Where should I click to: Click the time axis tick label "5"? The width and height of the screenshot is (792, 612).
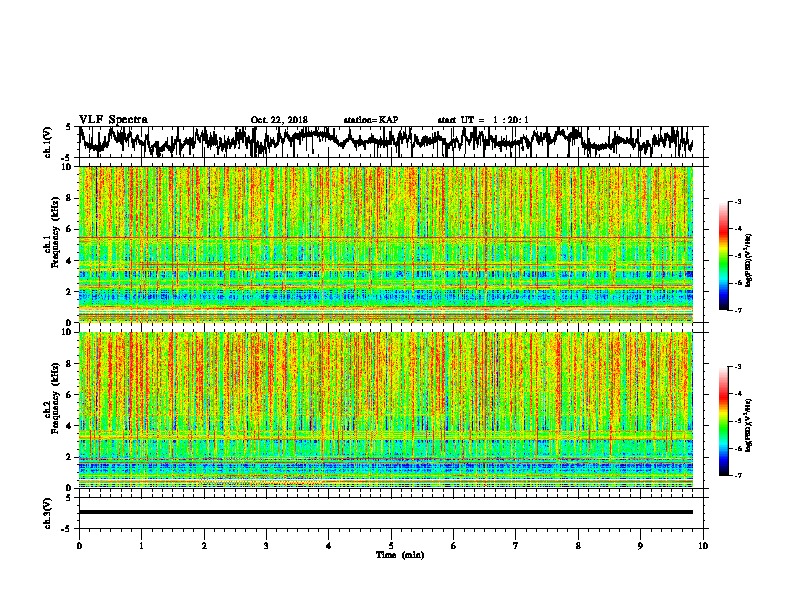point(391,546)
